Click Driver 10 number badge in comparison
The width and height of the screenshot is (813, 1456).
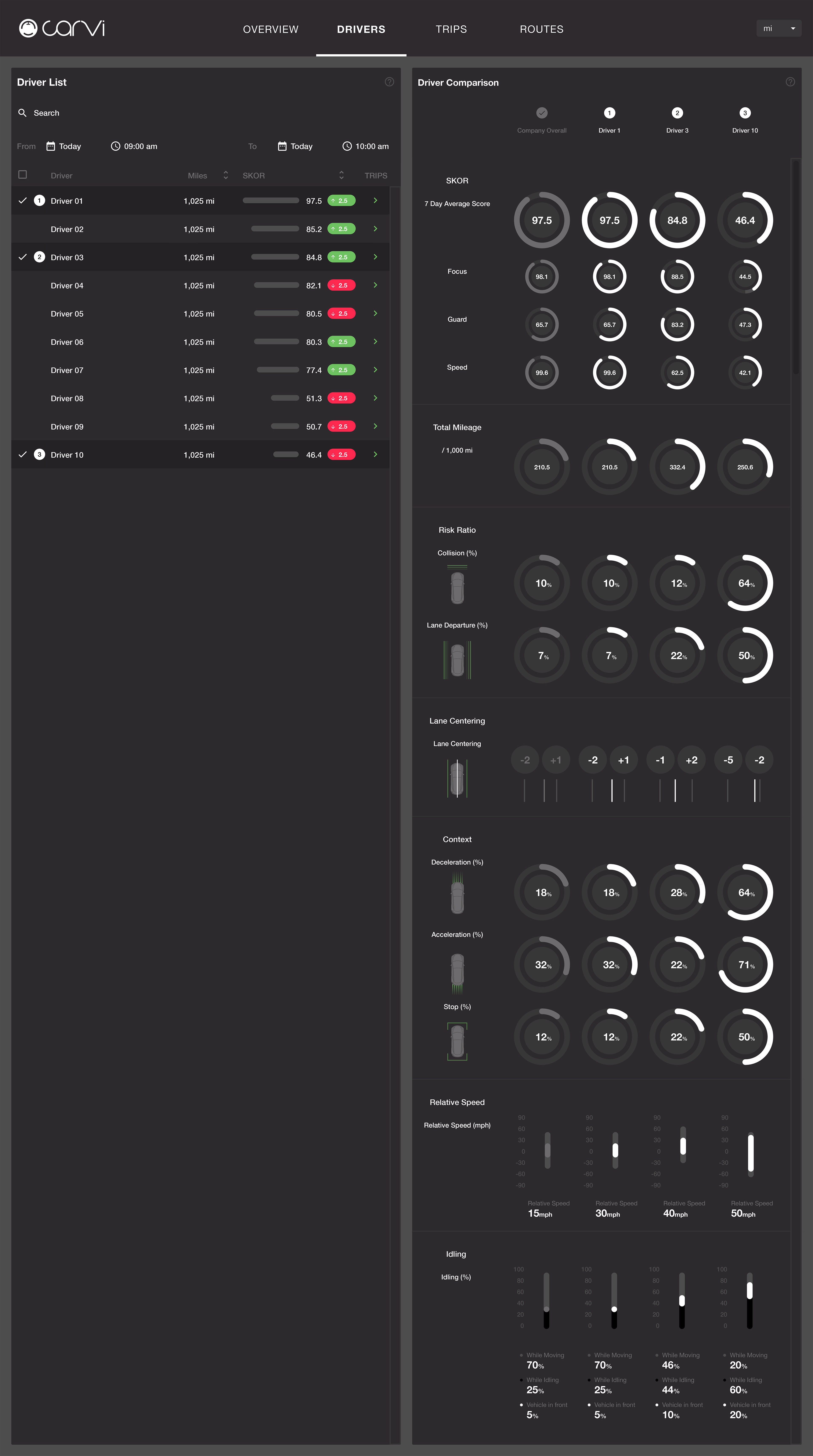(745, 113)
